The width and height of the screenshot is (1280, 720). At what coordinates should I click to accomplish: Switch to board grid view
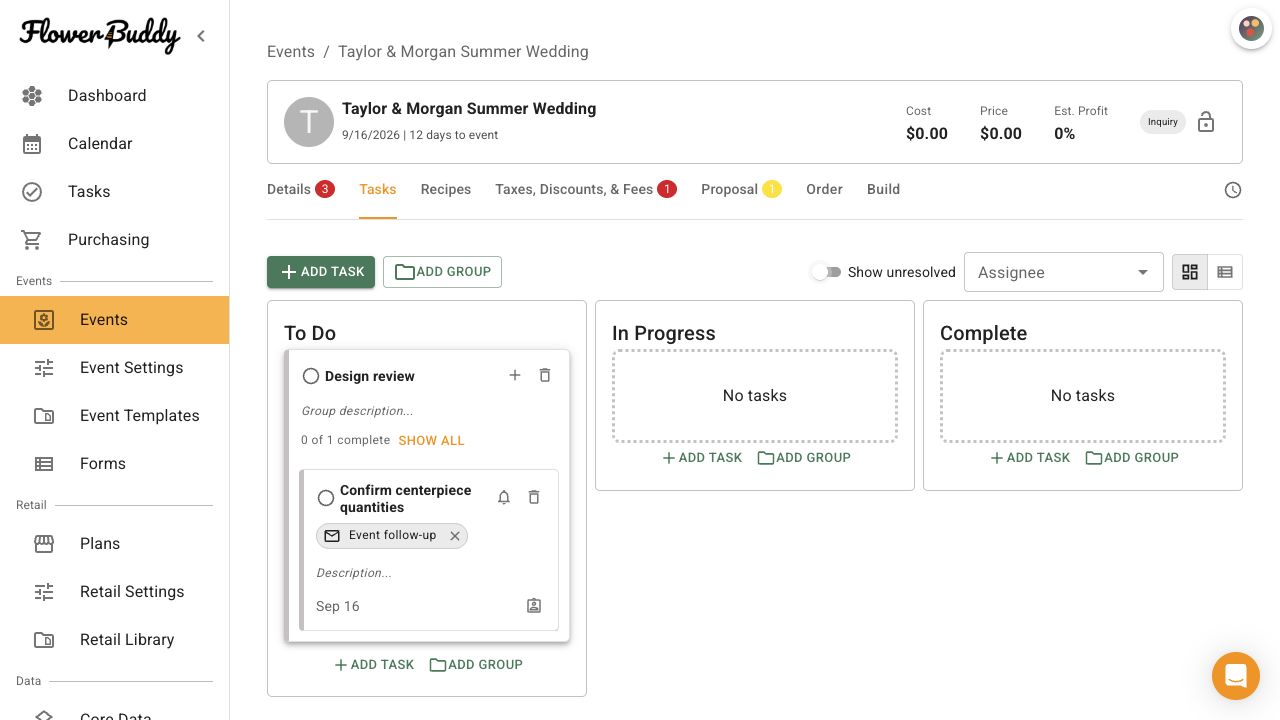click(x=1190, y=272)
